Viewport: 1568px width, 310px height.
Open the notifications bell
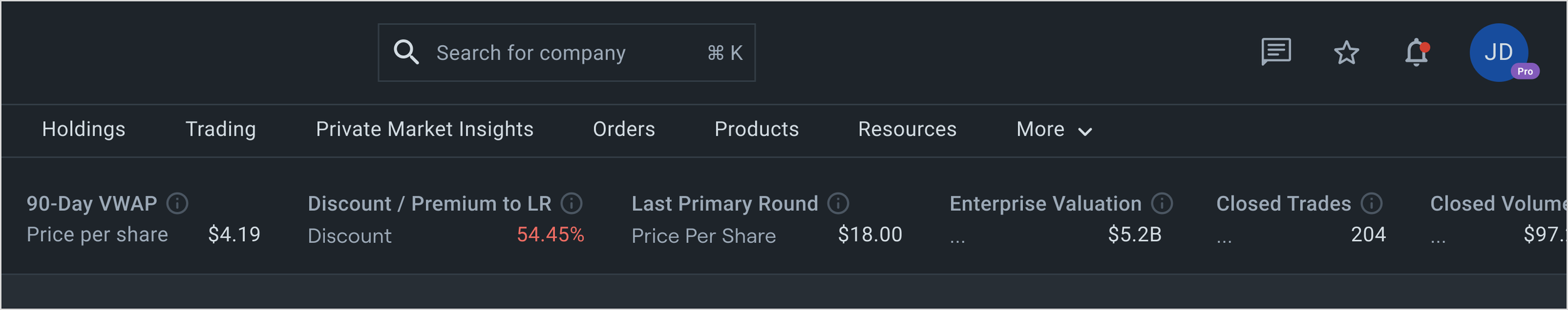coord(1416,53)
